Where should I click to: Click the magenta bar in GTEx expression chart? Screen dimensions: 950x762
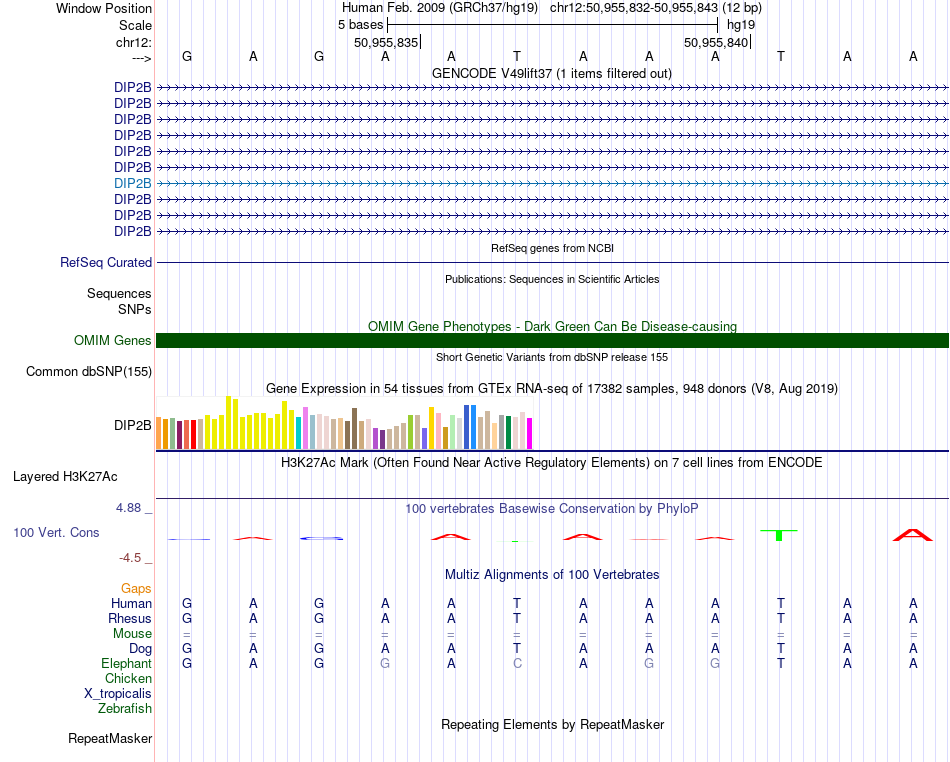(530, 434)
